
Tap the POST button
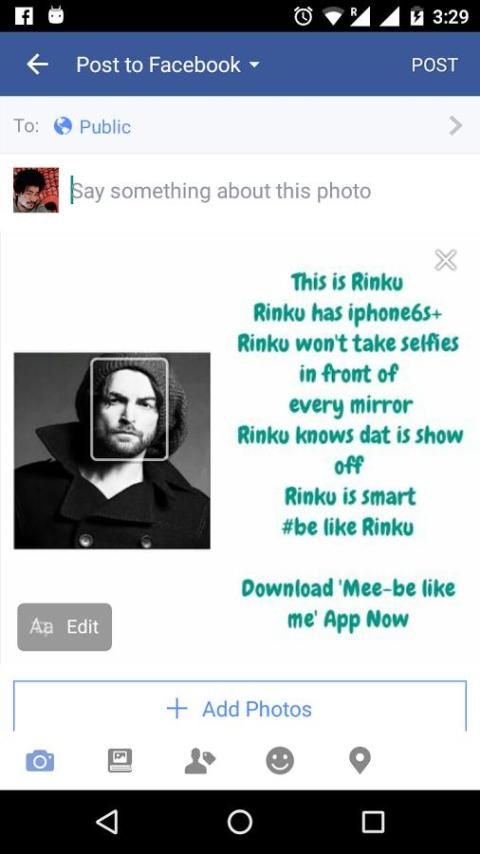[x=434, y=65]
